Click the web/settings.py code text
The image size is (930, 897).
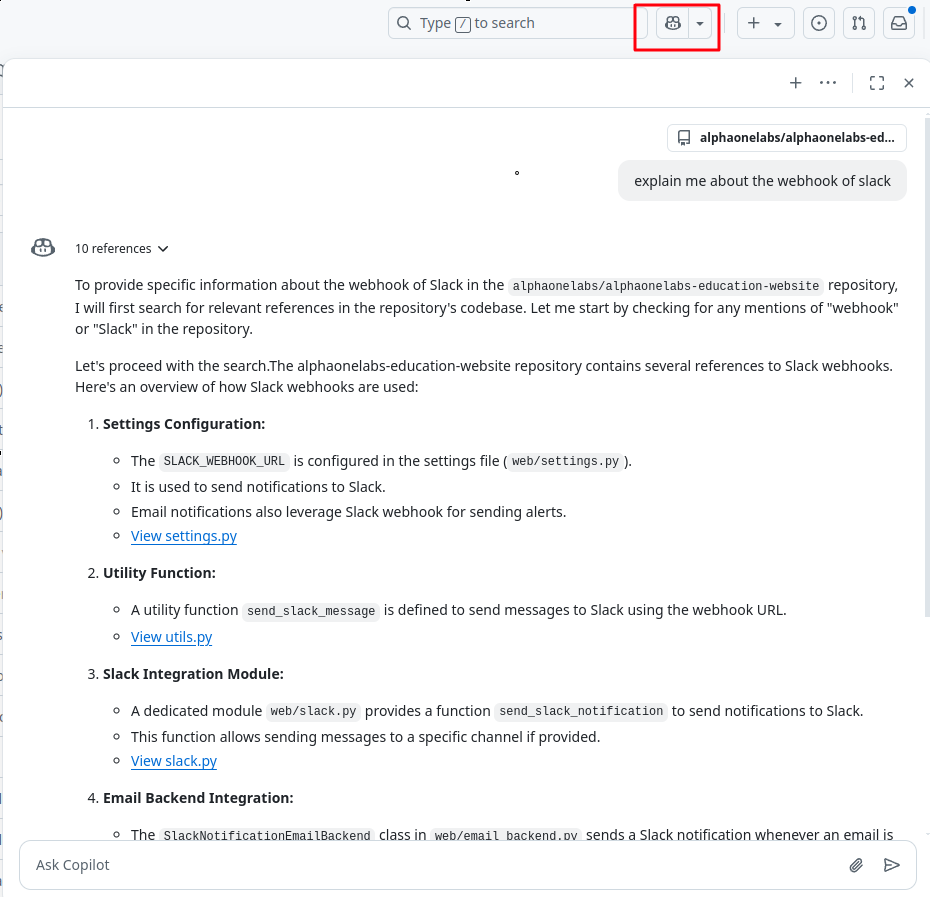[x=565, y=461]
